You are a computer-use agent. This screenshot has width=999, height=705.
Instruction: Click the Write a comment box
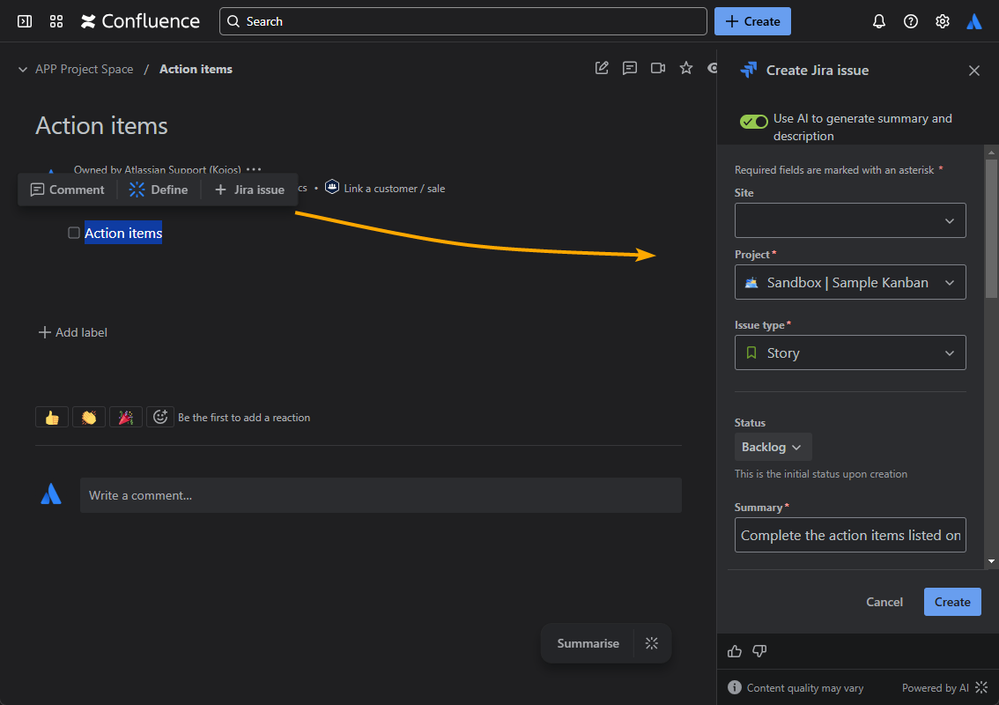[380, 495]
